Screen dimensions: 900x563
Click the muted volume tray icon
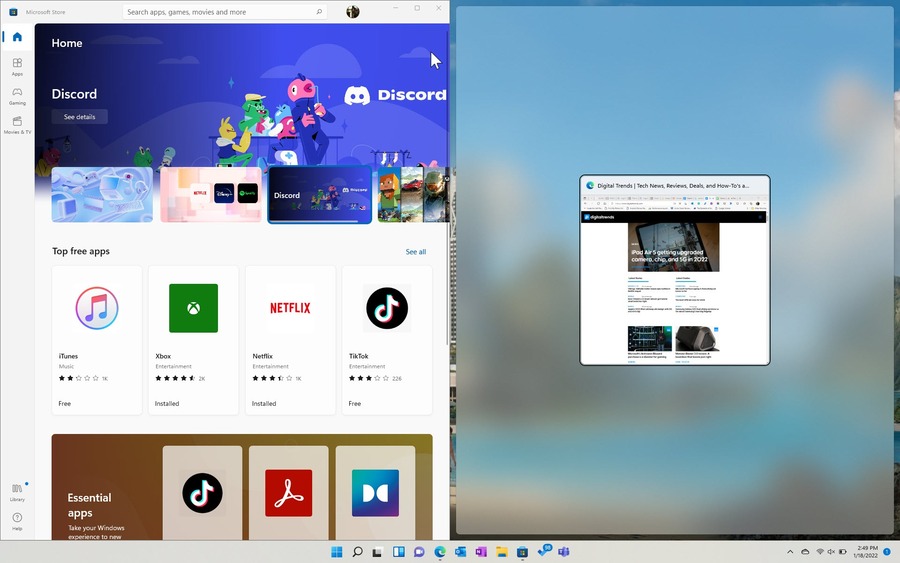(831, 552)
